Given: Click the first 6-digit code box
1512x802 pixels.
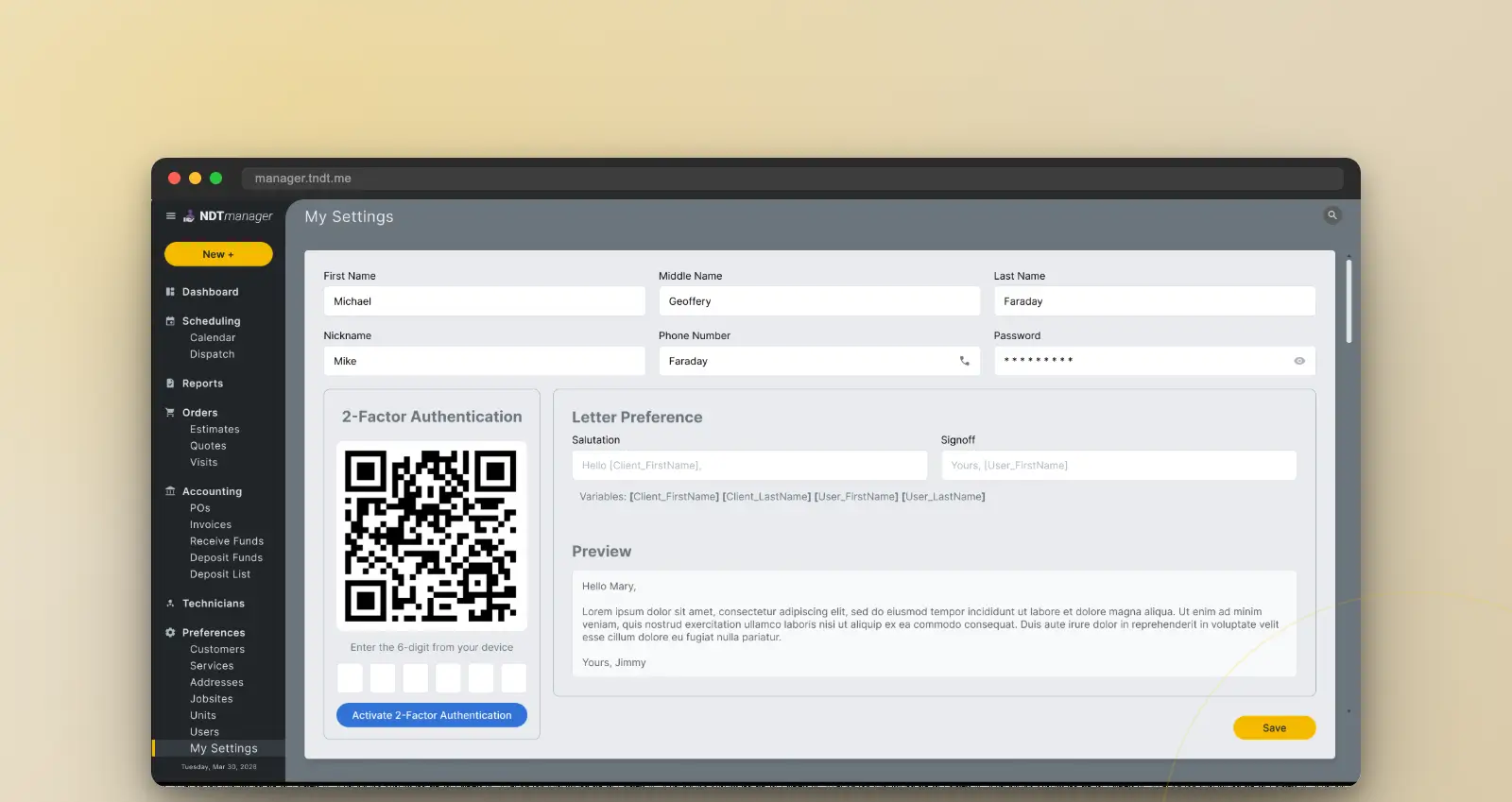Looking at the screenshot, I should (350, 678).
